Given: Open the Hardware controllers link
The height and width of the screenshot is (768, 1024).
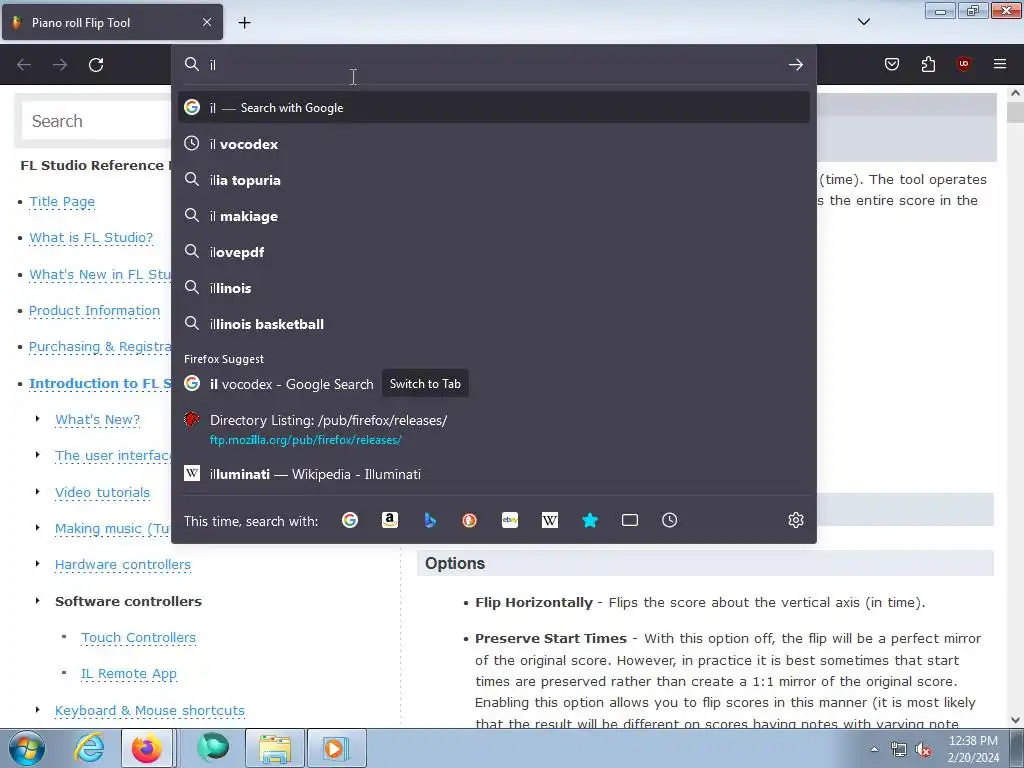Looking at the screenshot, I should (123, 564).
